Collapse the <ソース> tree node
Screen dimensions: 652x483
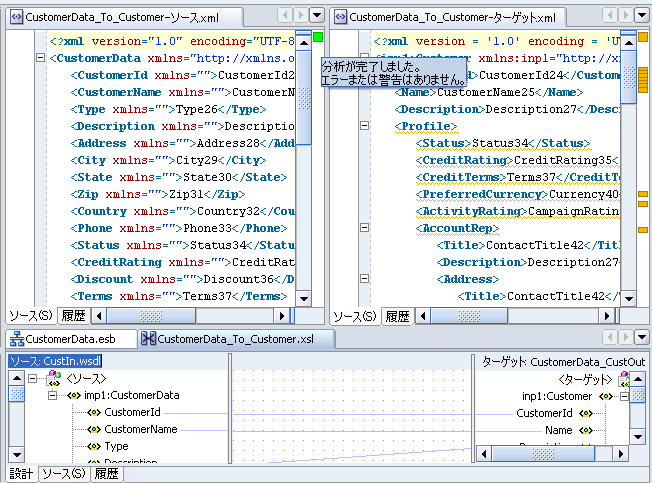[x=32, y=378]
